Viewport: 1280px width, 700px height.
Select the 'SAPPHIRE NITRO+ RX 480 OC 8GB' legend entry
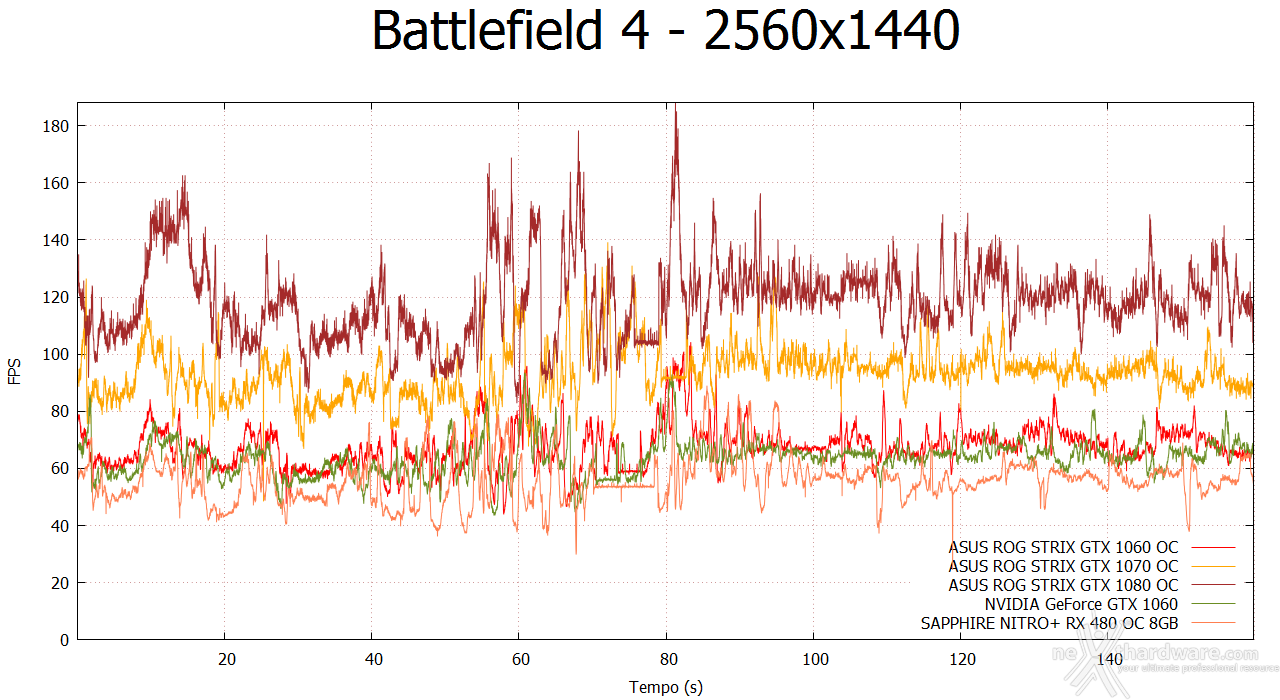1049,623
